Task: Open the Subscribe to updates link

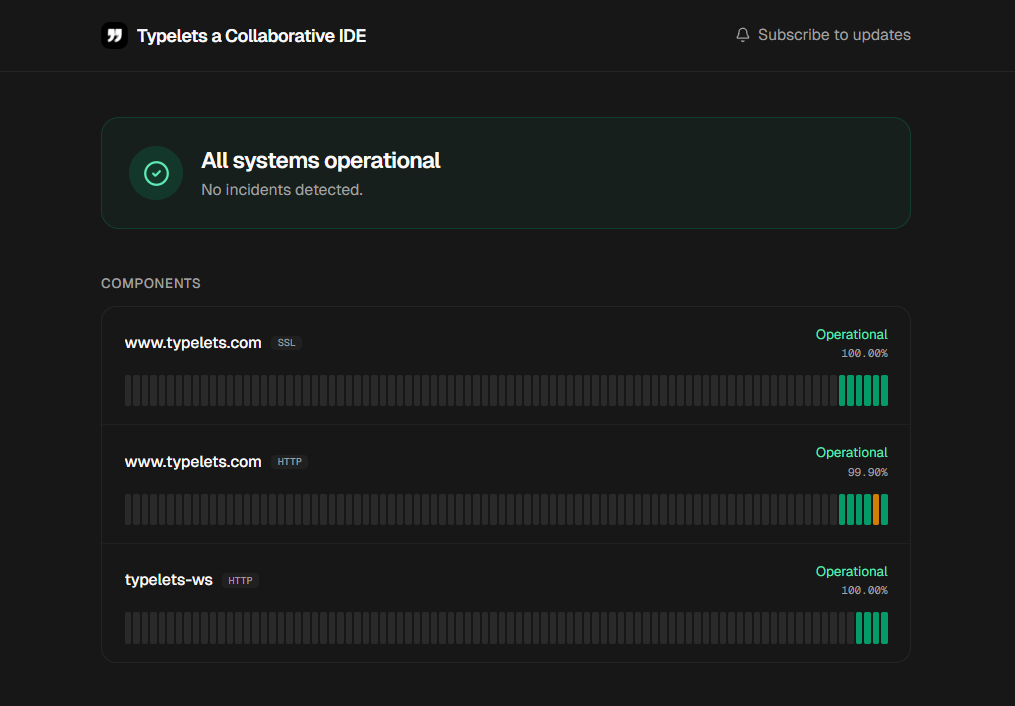Action: pyautogui.click(x=823, y=35)
